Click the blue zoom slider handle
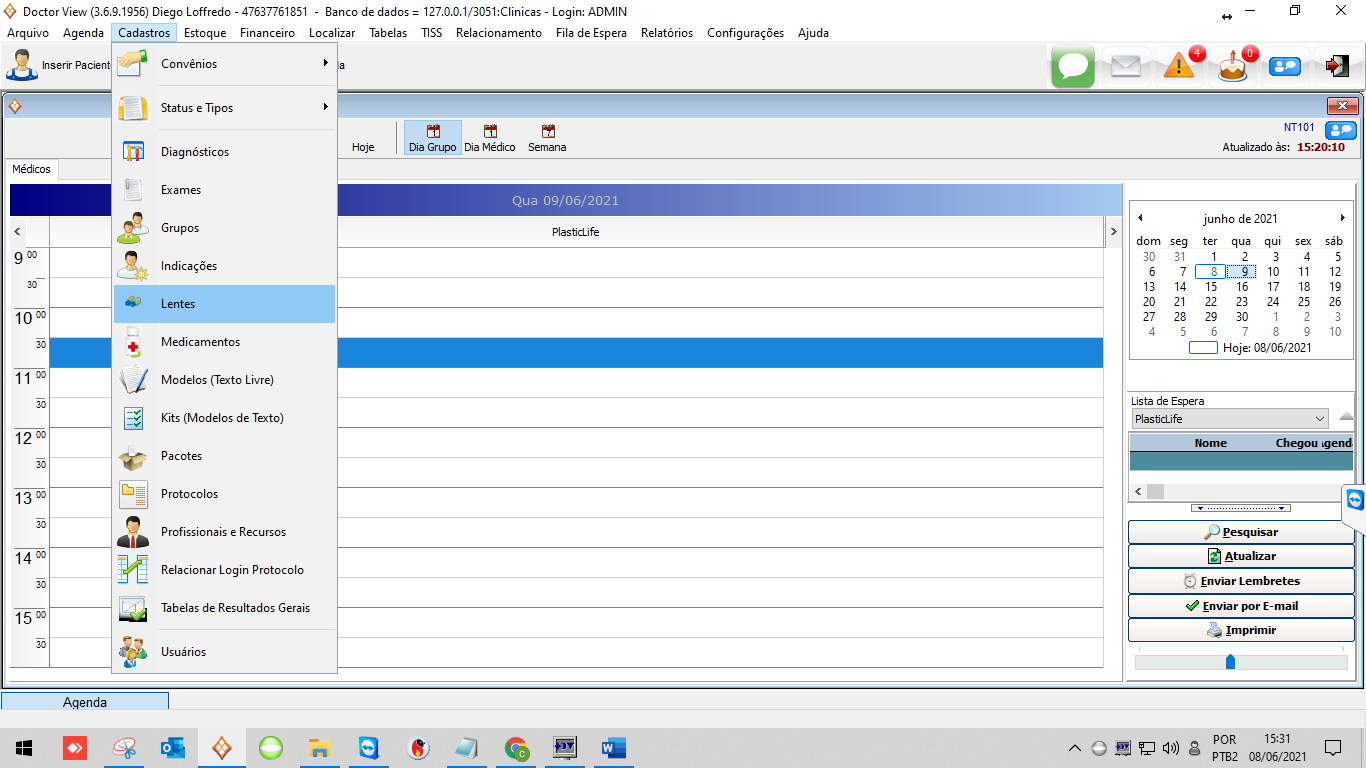 click(1230, 662)
